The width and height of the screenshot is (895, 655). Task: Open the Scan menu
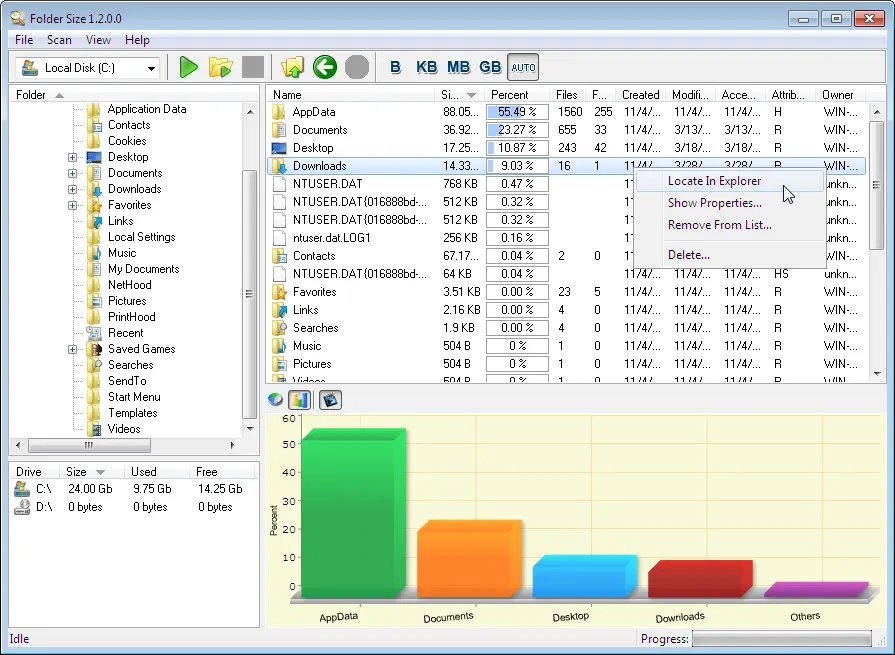[x=59, y=40]
